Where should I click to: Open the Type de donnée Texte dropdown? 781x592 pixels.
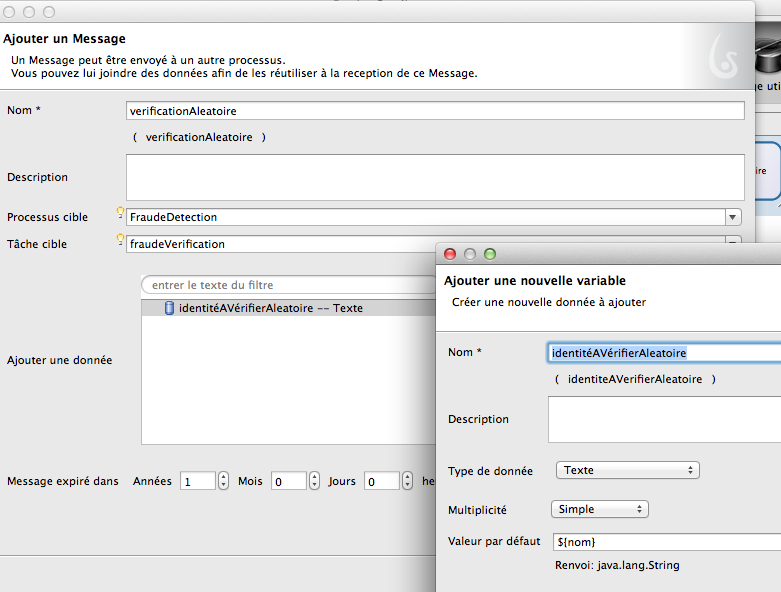(627, 470)
